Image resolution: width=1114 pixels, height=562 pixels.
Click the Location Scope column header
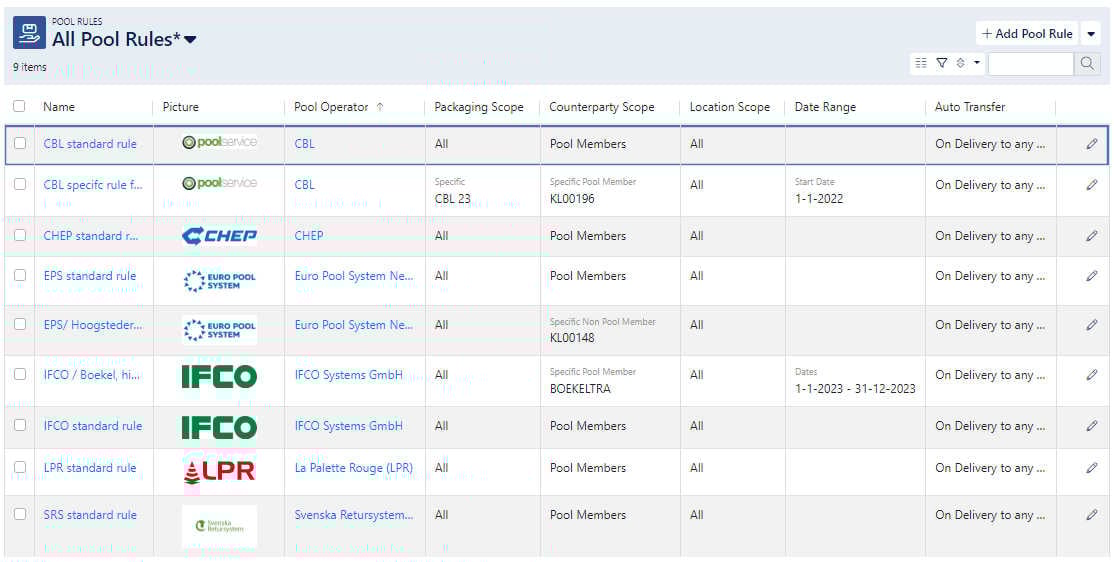point(730,107)
